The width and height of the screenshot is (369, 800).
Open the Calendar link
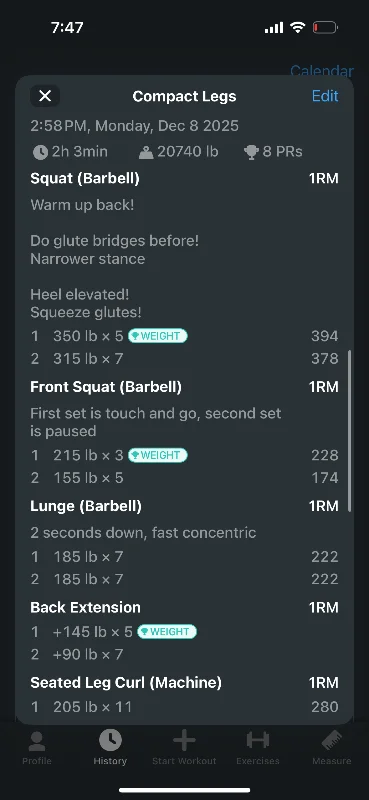click(x=322, y=70)
